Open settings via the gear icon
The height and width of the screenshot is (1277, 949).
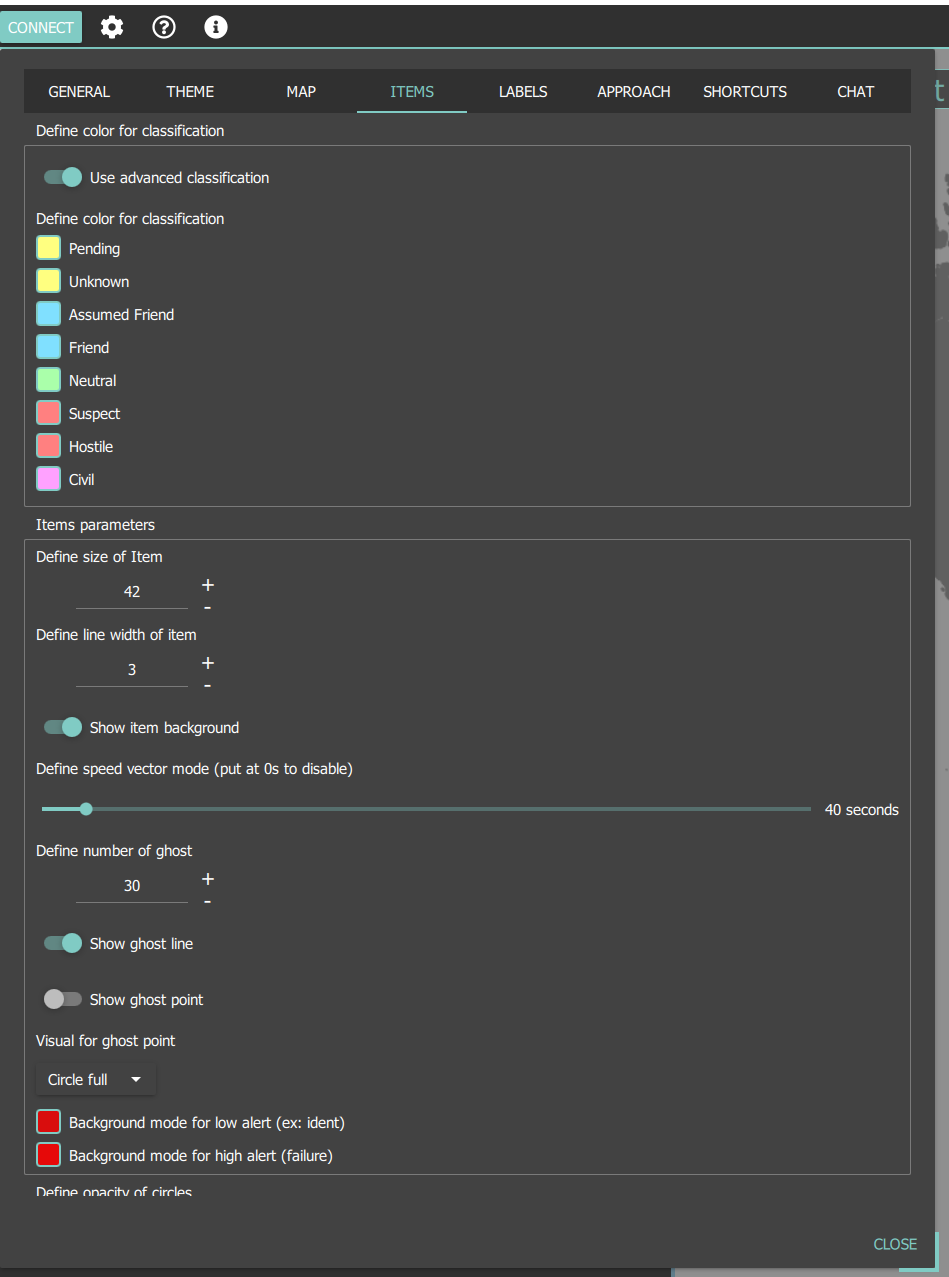click(x=112, y=27)
